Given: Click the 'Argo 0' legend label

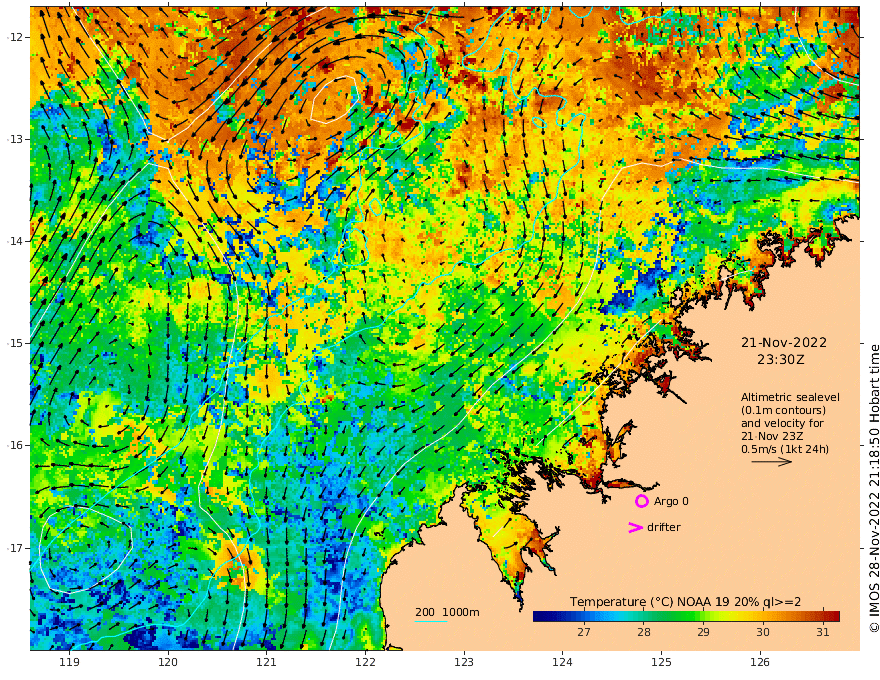Looking at the screenshot, I should click(671, 501).
